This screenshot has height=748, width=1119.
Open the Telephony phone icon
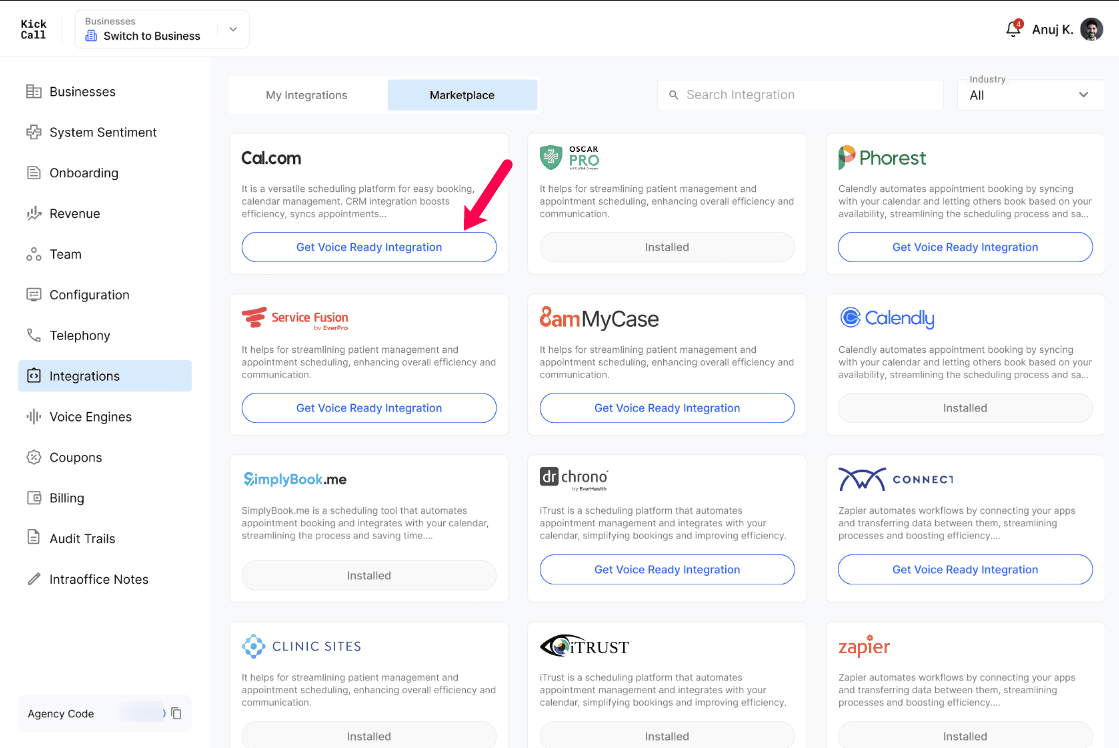[x=34, y=335]
